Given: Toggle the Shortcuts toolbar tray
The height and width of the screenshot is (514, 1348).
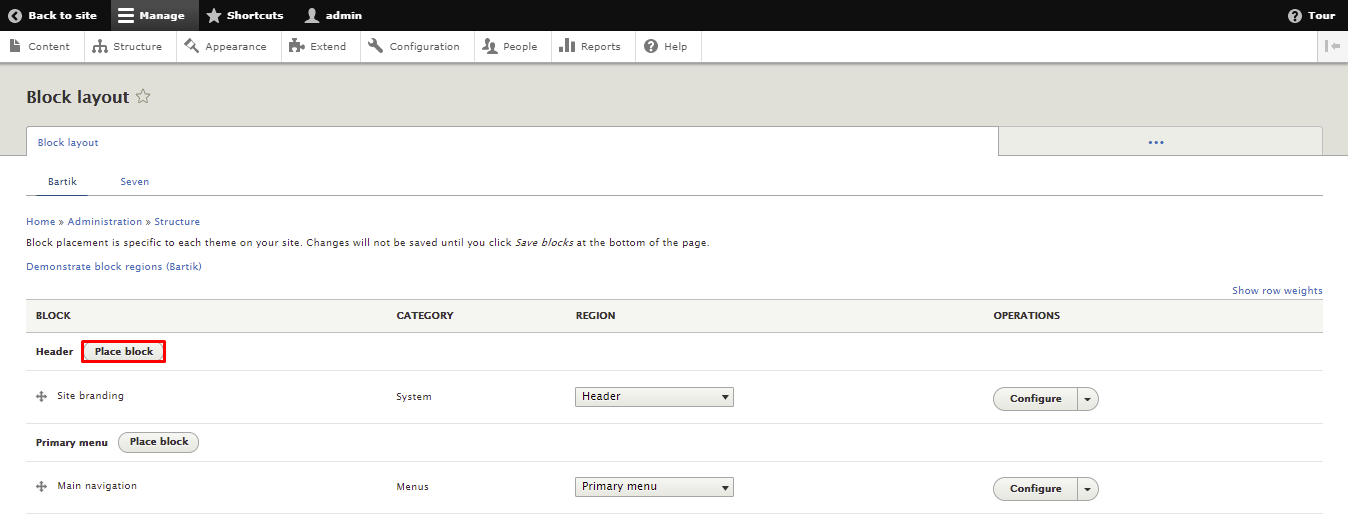Looking at the screenshot, I should click(x=245, y=15).
